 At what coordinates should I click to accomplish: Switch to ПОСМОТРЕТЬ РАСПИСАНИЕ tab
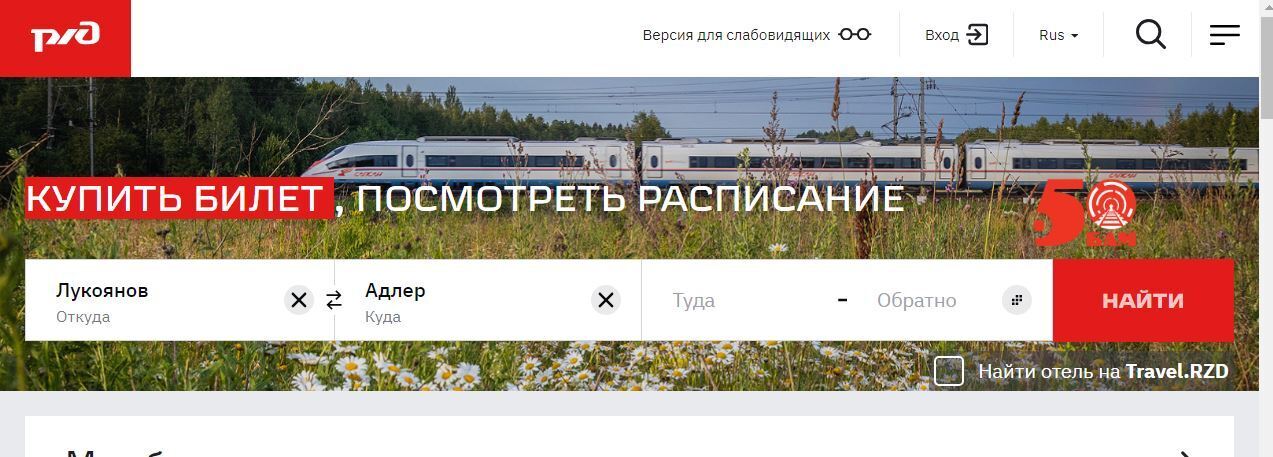[630, 199]
